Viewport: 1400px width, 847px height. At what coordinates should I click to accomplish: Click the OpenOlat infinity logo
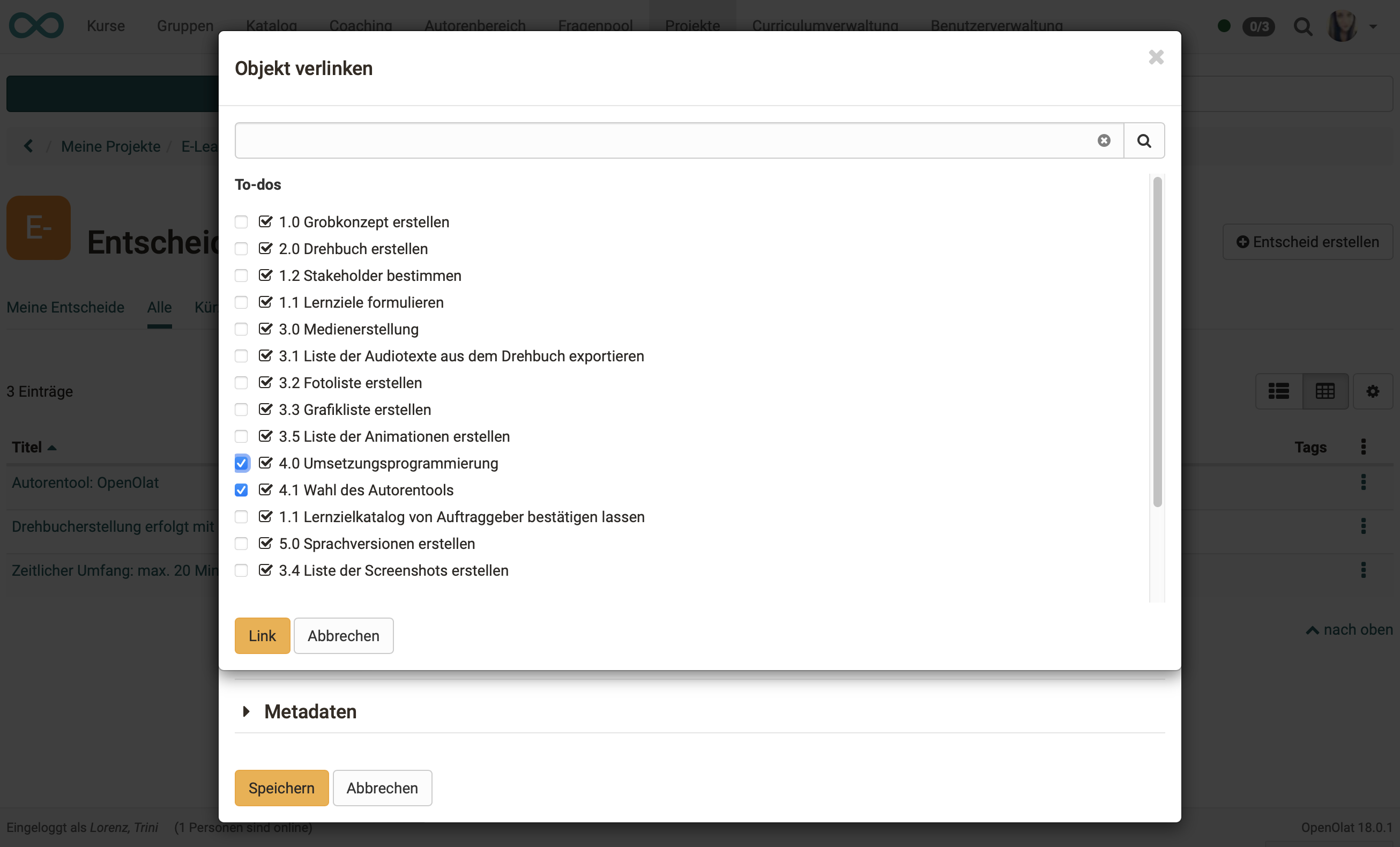coord(36,25)
